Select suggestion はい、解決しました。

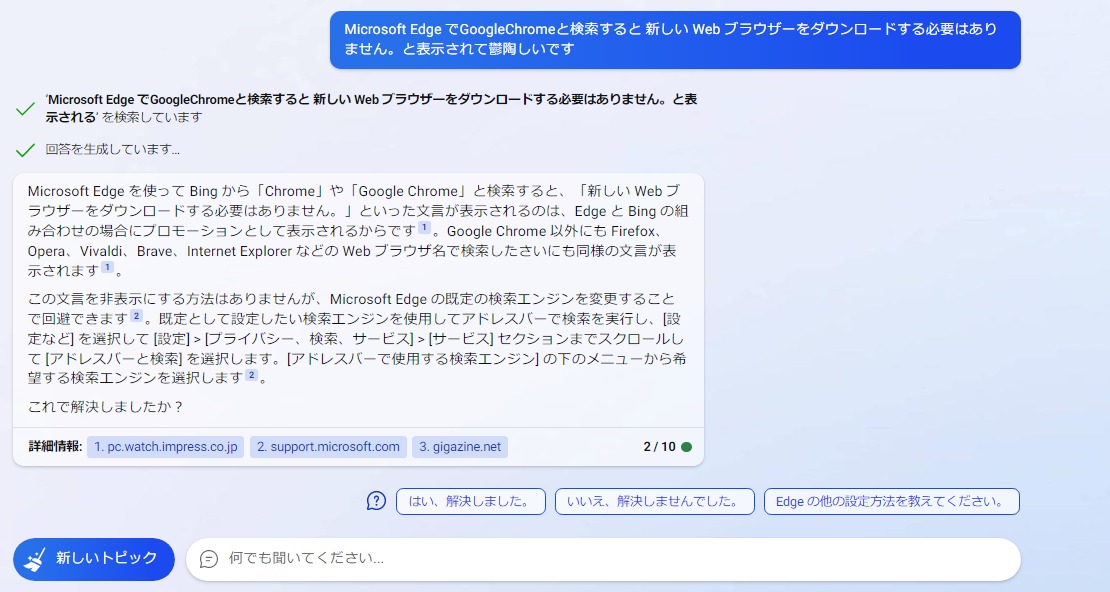pos(471,501)
